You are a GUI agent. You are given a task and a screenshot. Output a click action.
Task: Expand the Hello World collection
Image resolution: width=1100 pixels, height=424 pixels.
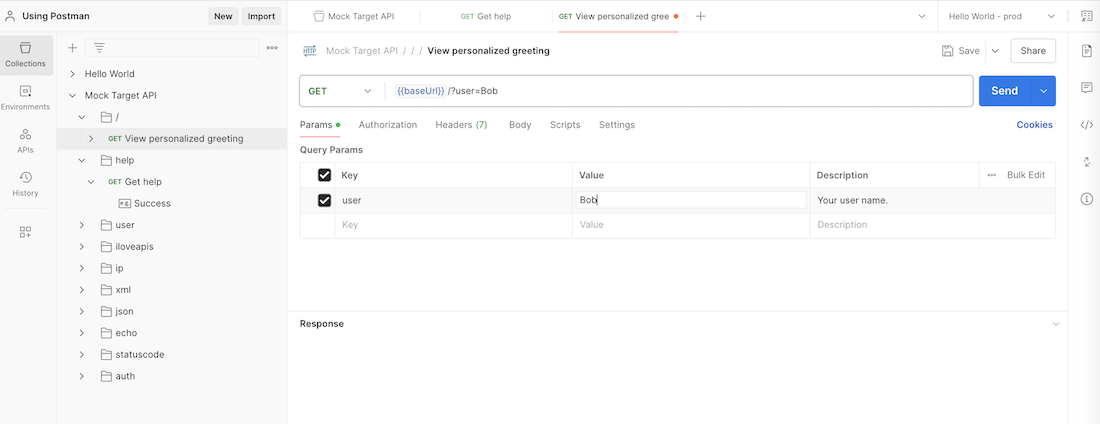coord(72,74)
